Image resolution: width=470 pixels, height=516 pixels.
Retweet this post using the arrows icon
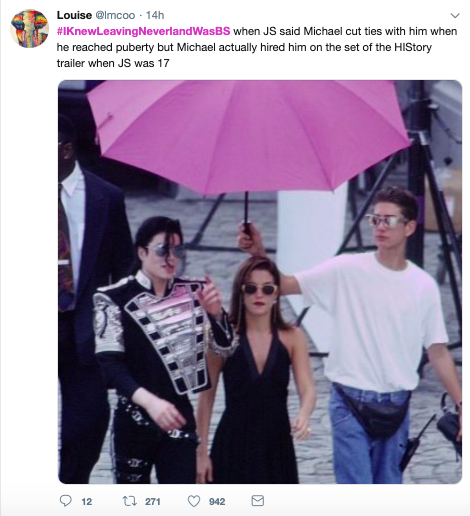129,501
